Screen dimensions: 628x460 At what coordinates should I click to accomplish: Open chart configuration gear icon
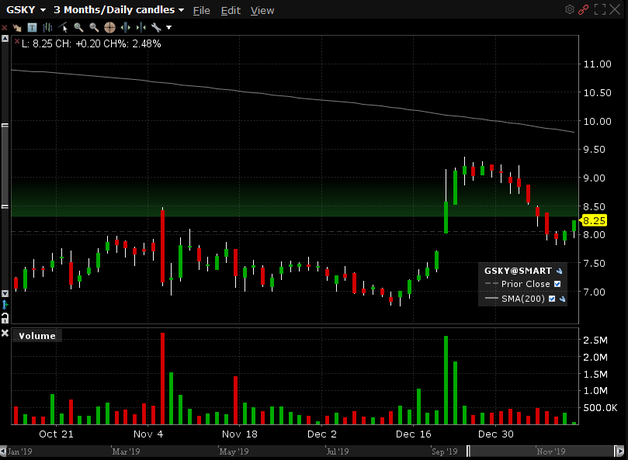[x=570, y=10]
